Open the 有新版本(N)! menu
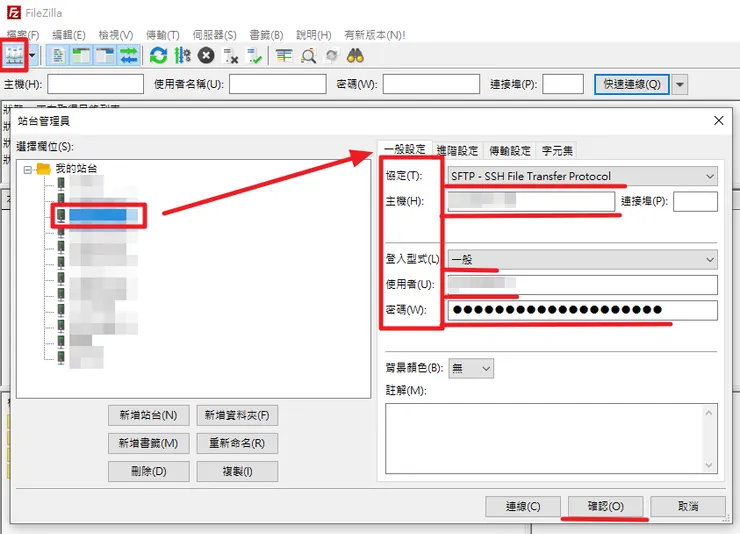The image size is (740, 534). 375,35
